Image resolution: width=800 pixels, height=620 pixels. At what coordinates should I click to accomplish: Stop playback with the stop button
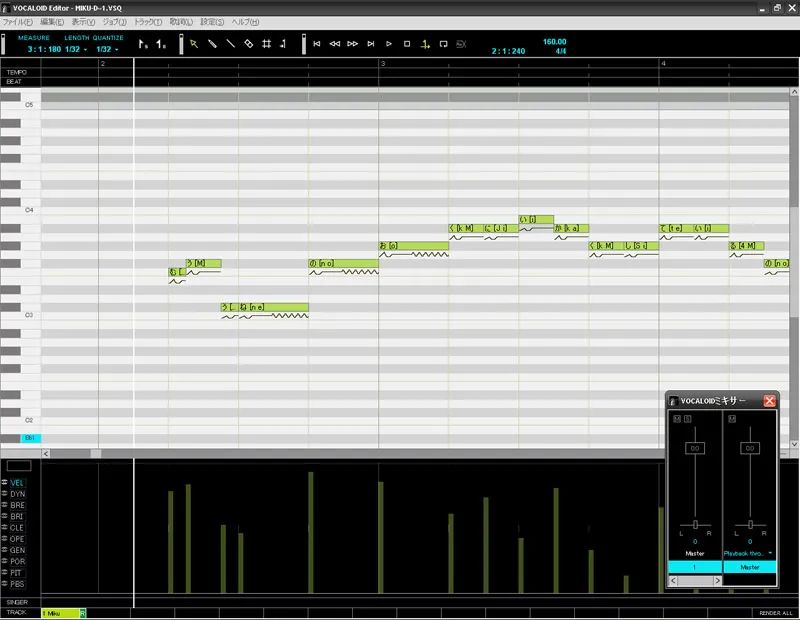pos(407,44)
